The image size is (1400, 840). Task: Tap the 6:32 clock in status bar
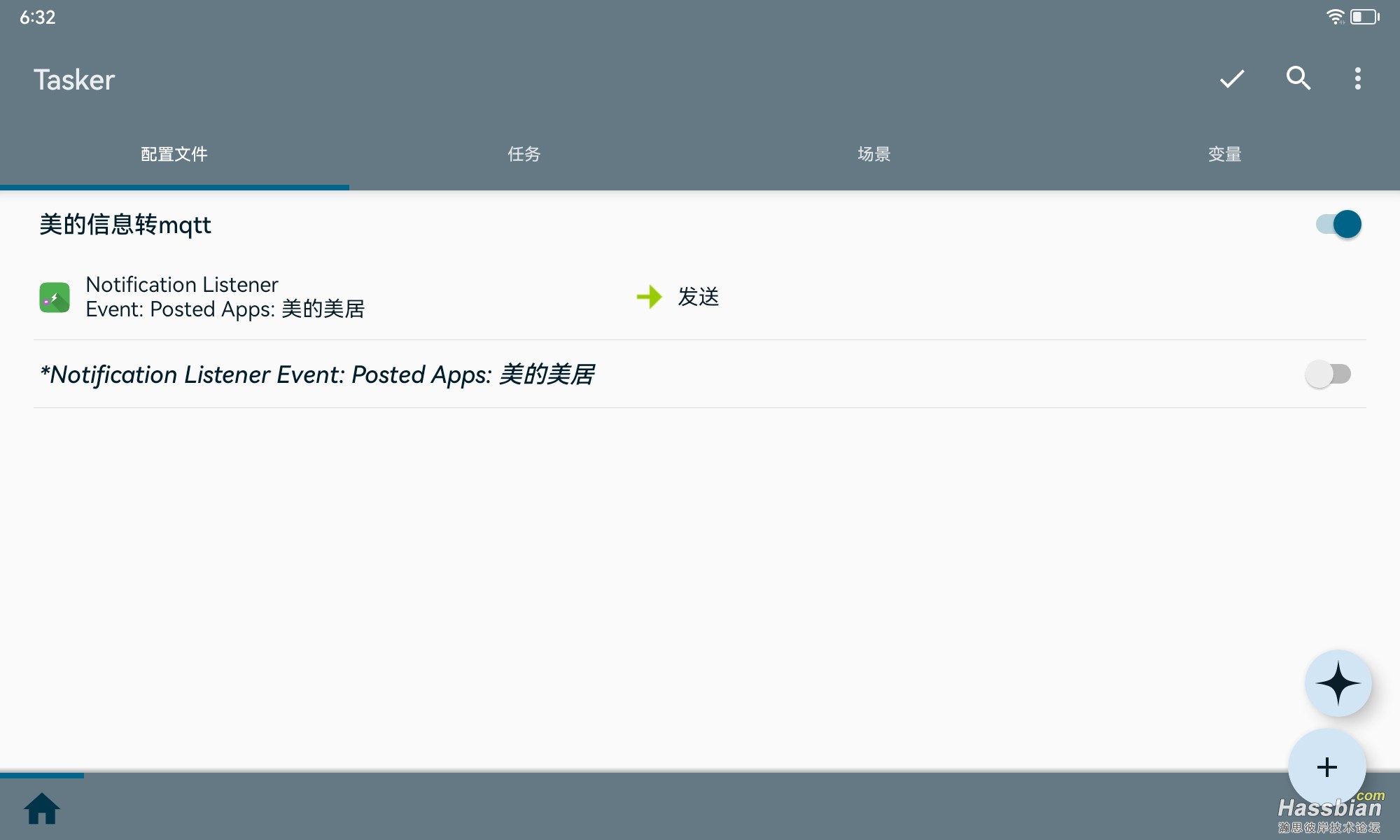pyautogui.click(x=38, y=17)
